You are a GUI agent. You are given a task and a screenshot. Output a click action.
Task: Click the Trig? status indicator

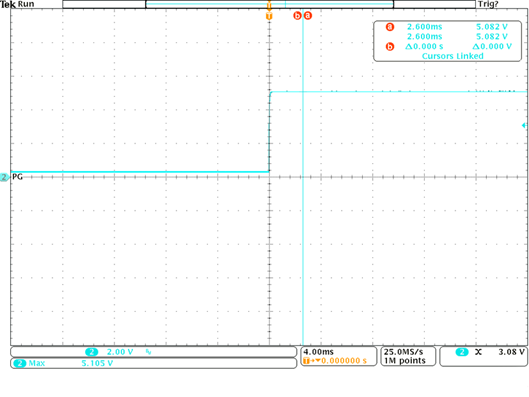click(x=488, y=4)
